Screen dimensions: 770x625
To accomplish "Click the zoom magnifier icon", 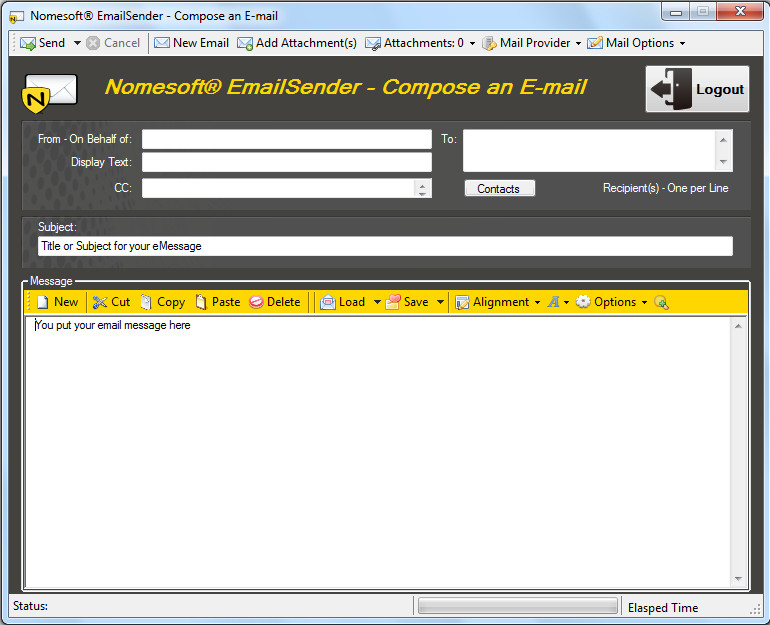I will pyautogui.click(x=661, y=302).
